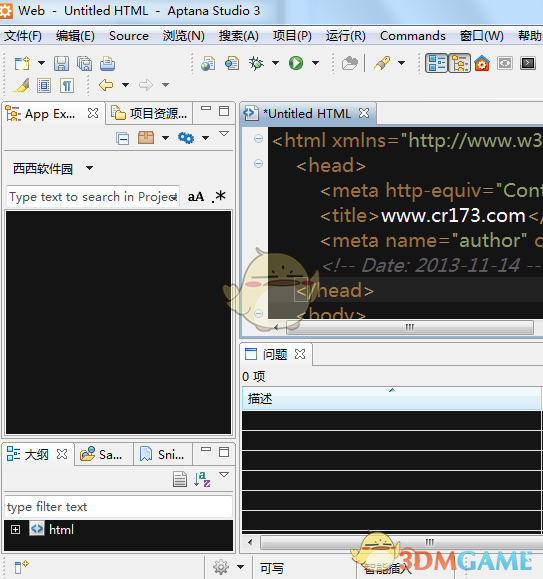
Task: Click the flashlight search icon
Action: [x=382, y=63]
